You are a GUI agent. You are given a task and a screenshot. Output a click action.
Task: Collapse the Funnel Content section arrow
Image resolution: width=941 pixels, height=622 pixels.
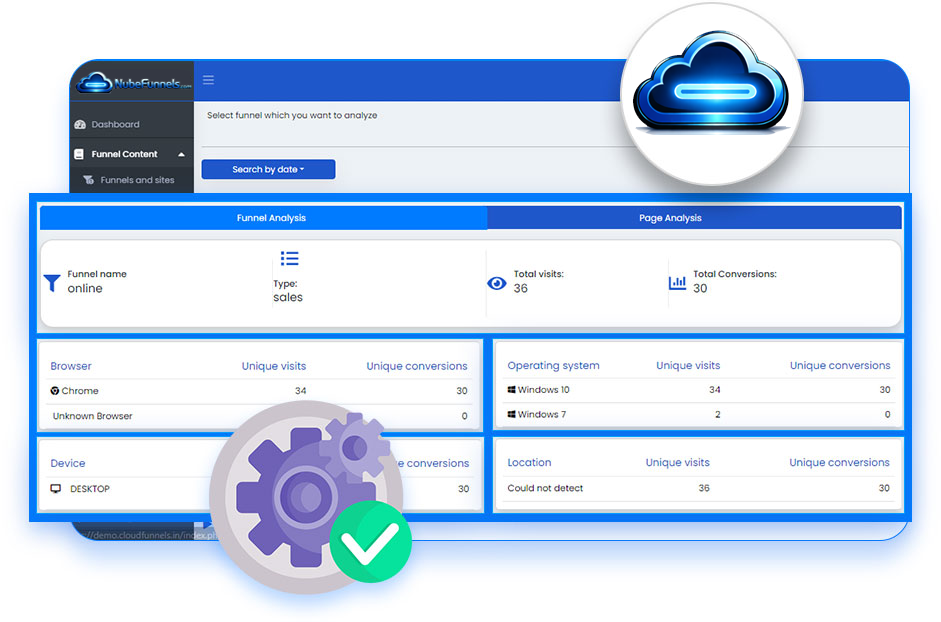(181, 154)
